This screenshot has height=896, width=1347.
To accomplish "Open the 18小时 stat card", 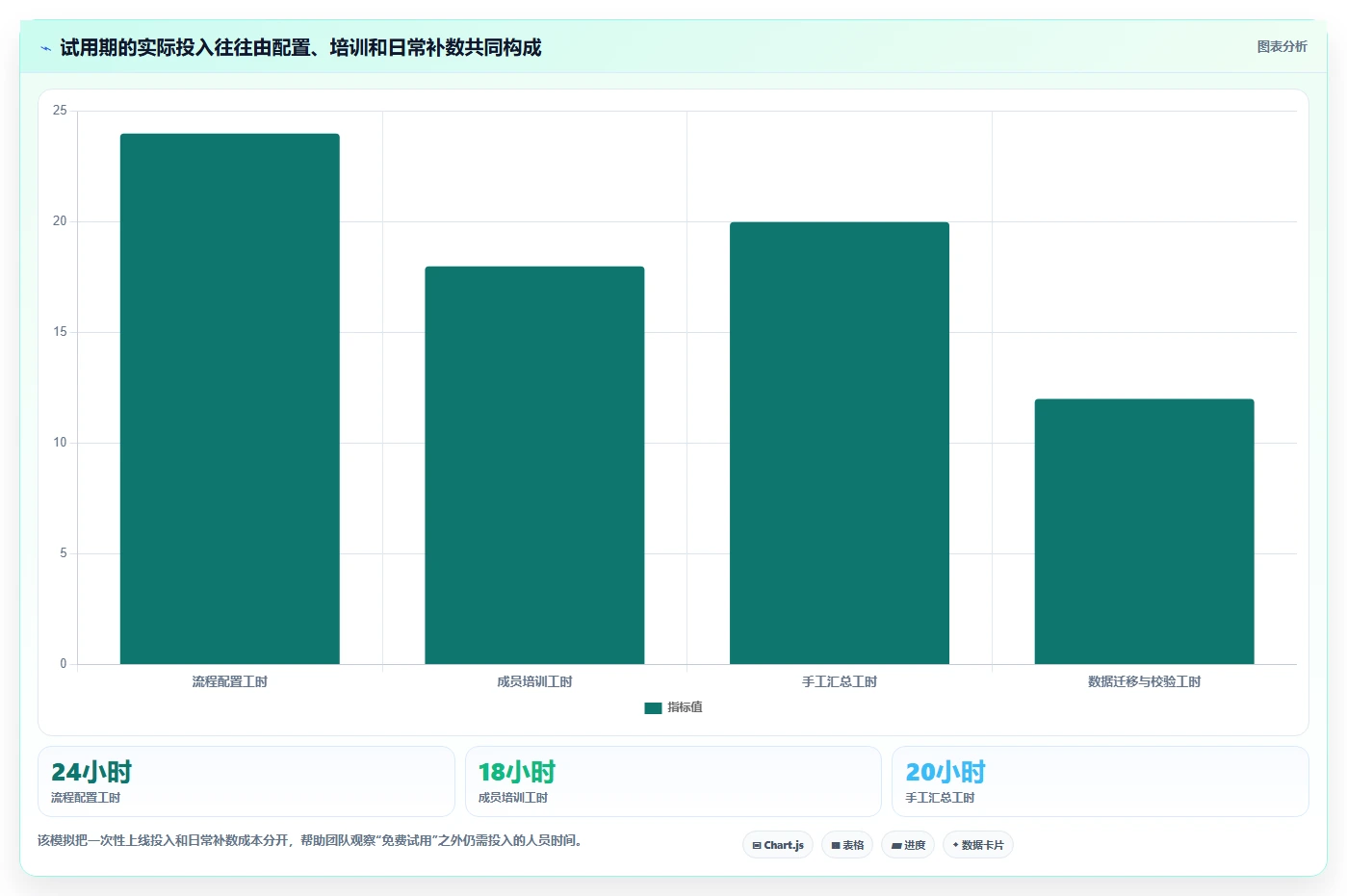I will 673,781.
